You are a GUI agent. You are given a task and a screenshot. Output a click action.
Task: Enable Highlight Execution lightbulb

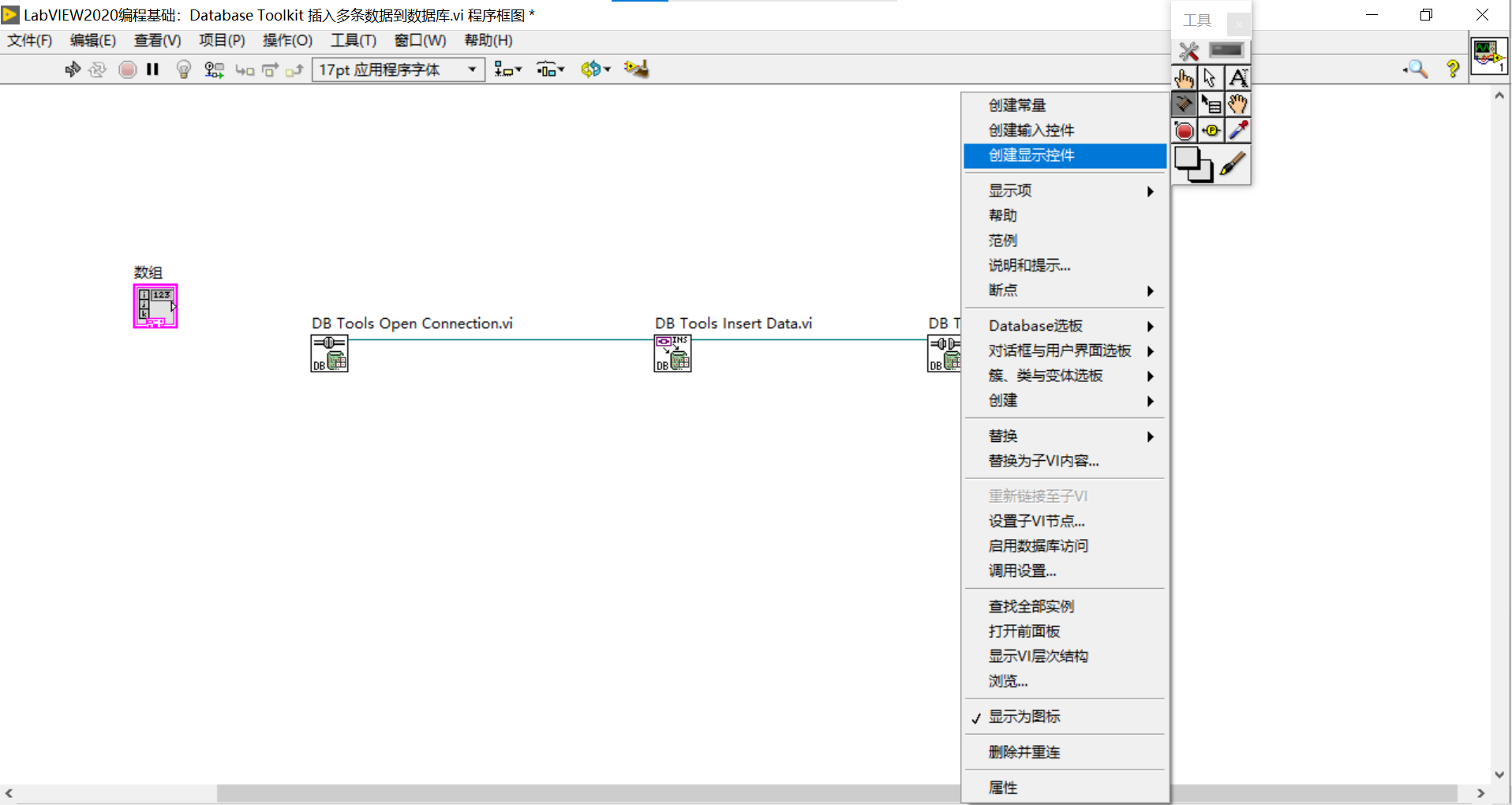184,69
